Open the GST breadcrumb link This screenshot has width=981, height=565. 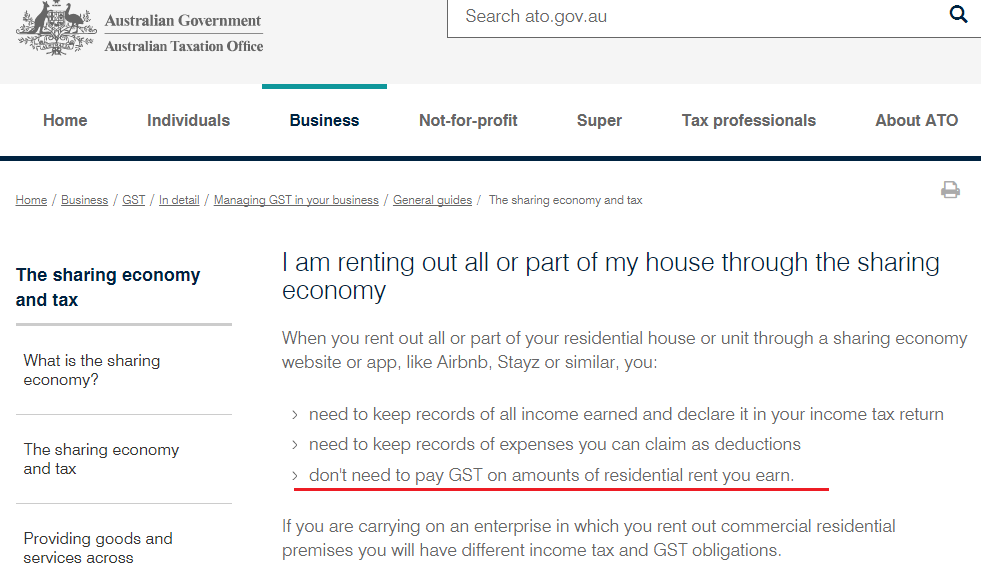(x=133, y=200)
